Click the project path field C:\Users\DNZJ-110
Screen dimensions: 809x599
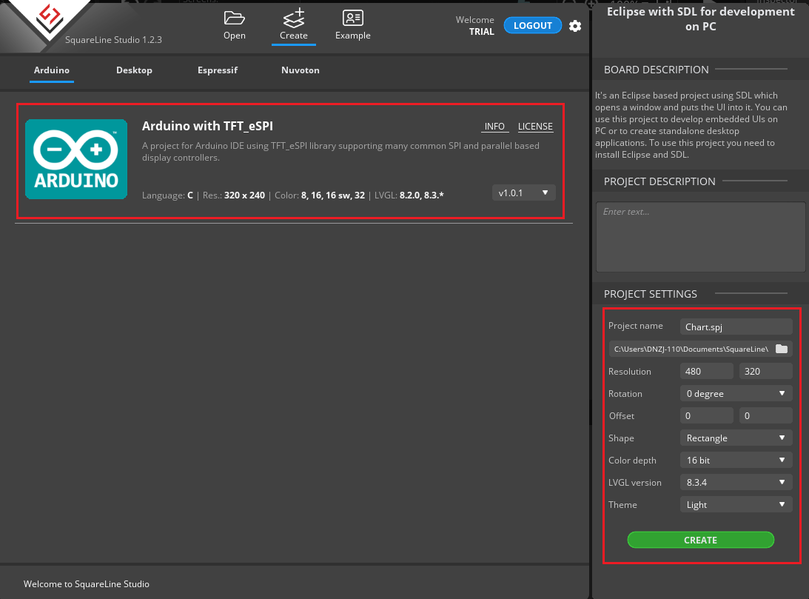pos(691,349)
